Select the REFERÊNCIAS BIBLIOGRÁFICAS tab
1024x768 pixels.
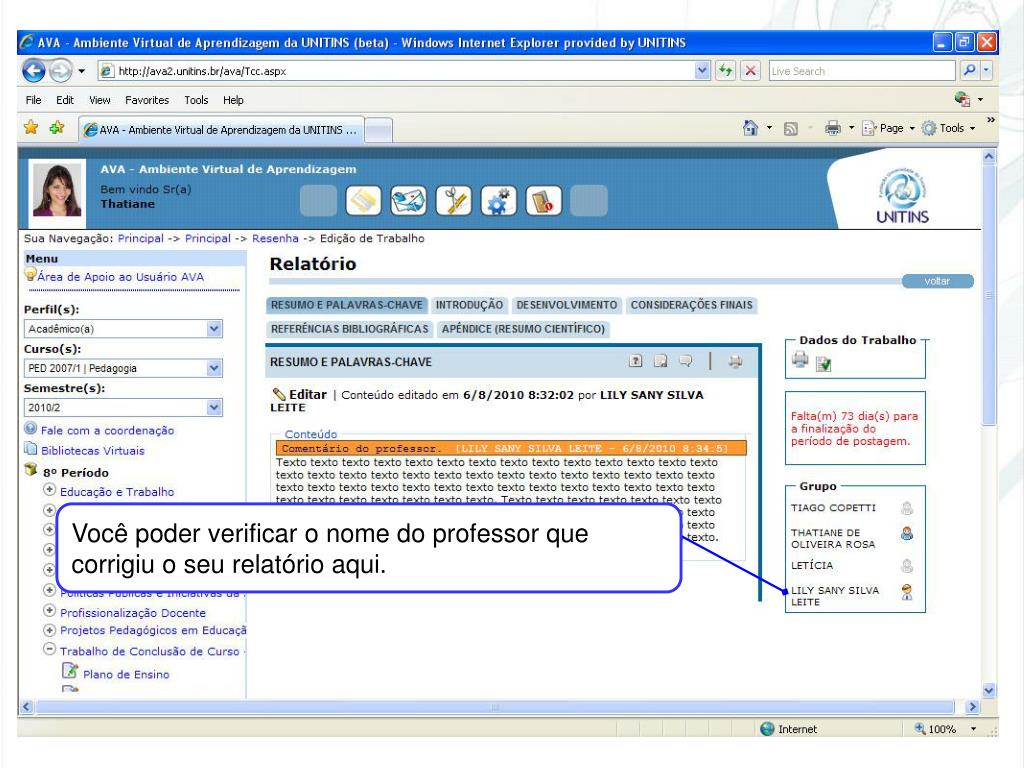point(350,328)
